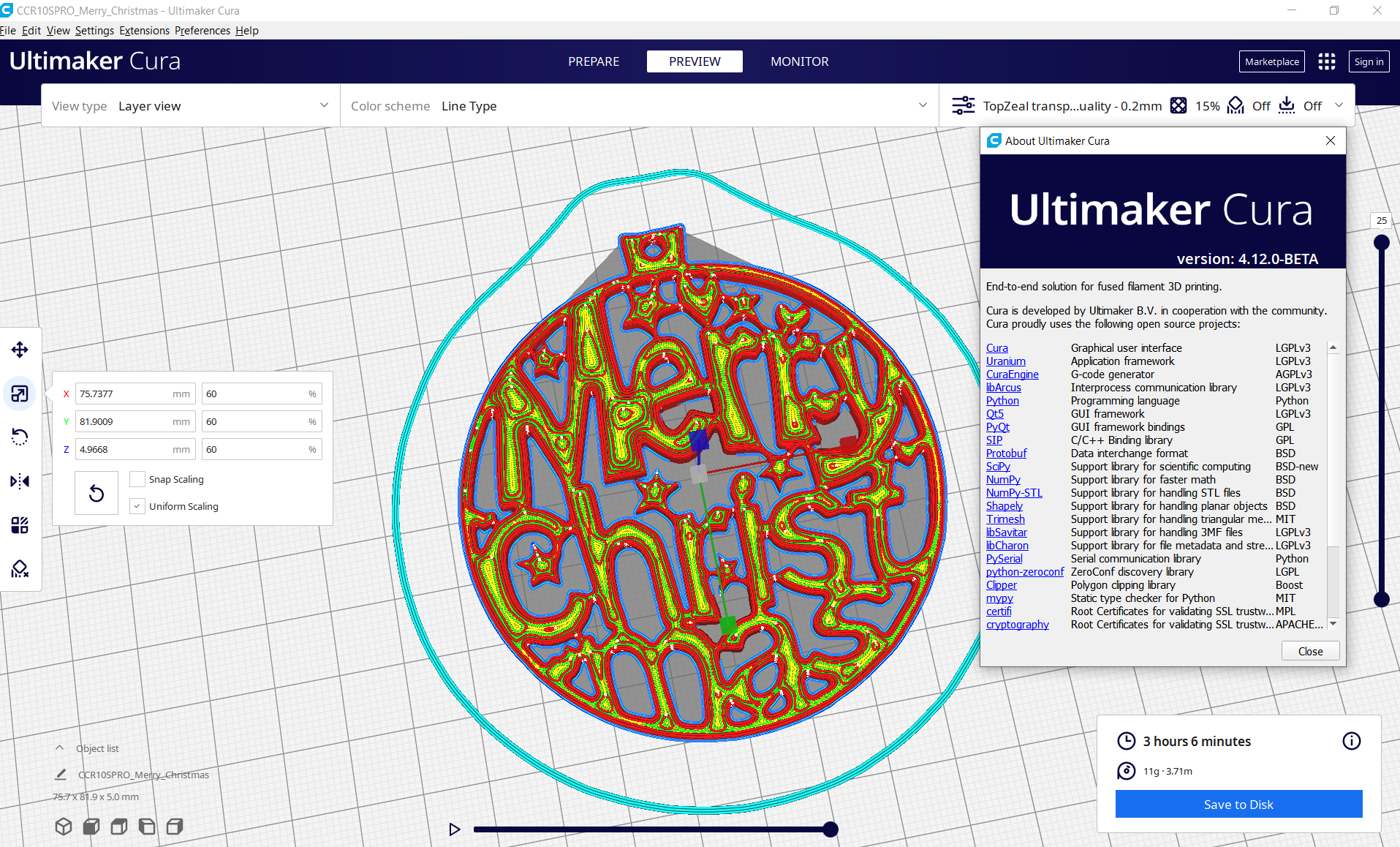Screen dimensions: 1400x847
Task: Click the reset scale button
Action: [x=97, y=494]
